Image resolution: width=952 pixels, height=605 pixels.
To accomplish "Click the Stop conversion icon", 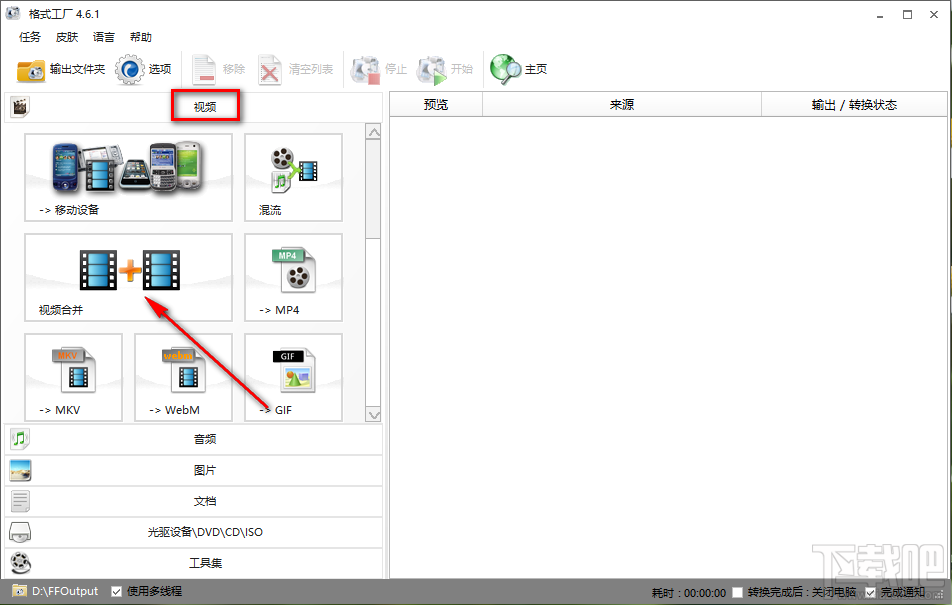I will coord(365,70).
